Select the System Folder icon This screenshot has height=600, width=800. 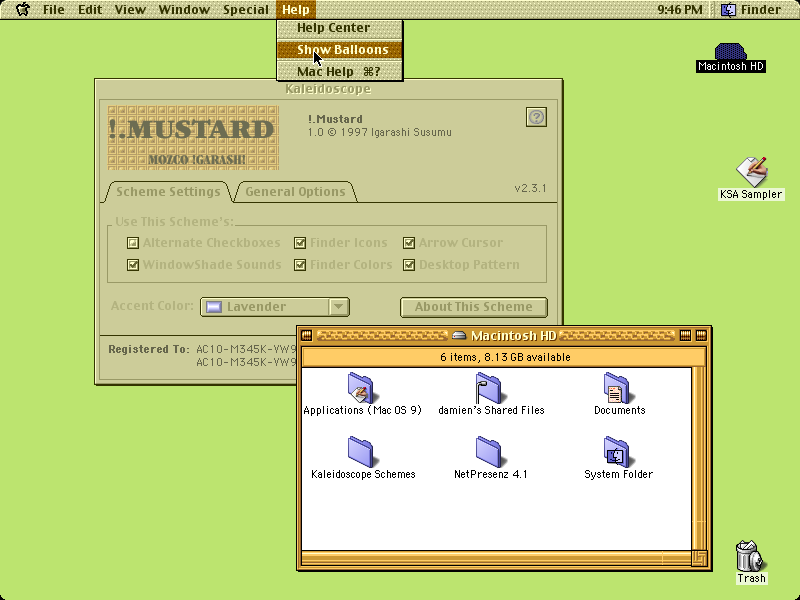point(617,452)
